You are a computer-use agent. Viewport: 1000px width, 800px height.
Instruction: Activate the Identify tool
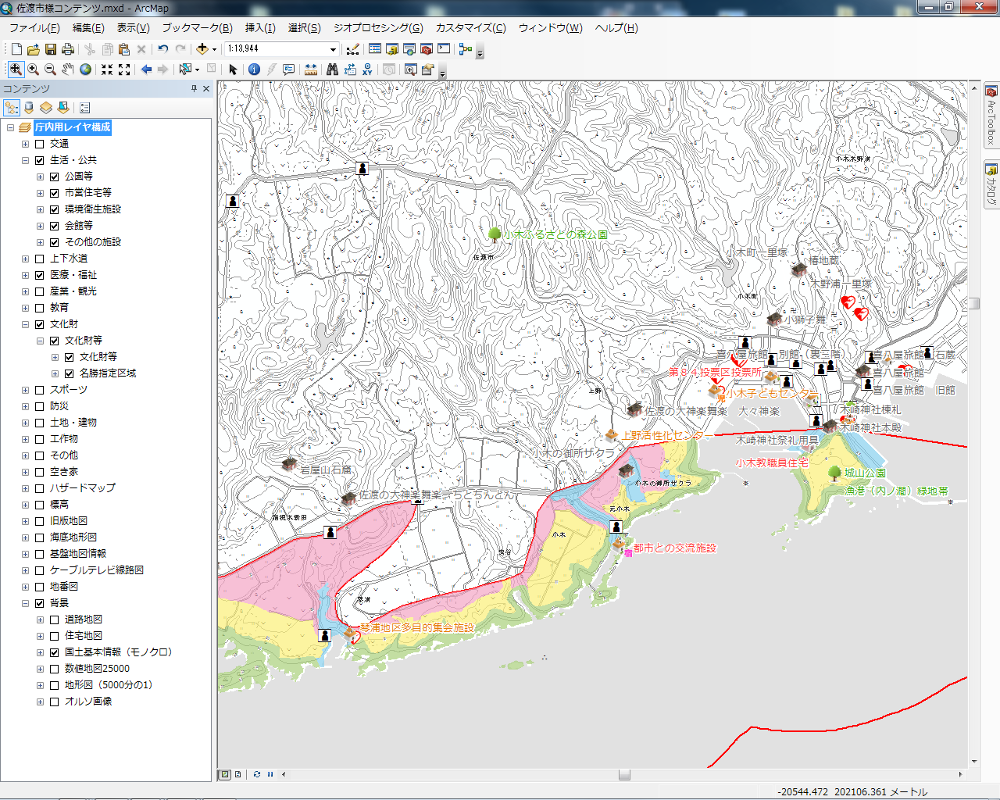[x=252, y=68]
